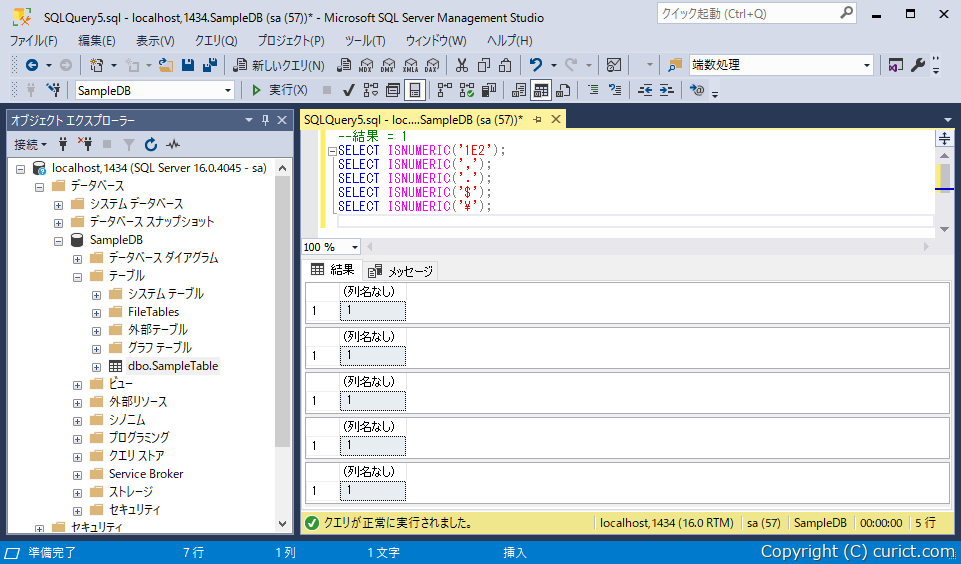
Task: Open the 100 % zoom dropdown
Action: [354, 247]
